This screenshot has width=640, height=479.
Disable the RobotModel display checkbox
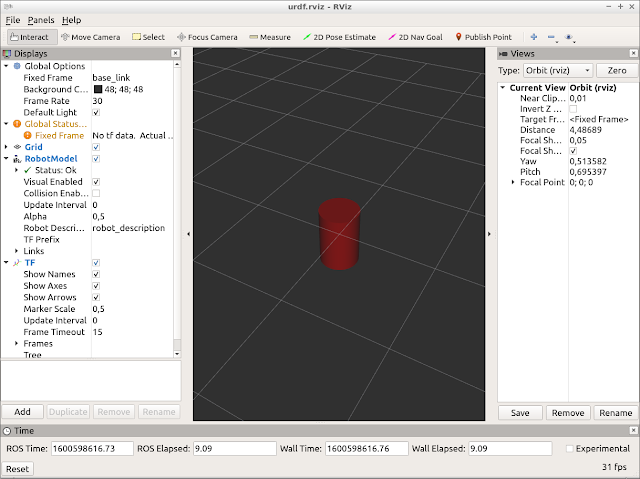[96, 159]
